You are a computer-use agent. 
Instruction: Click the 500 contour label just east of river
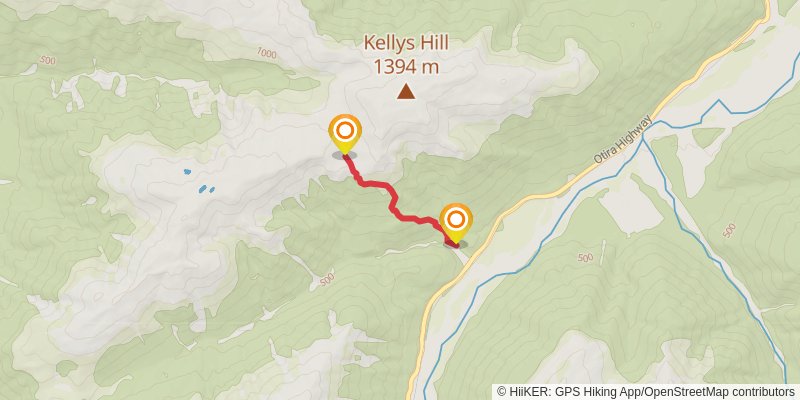point(586,258)
